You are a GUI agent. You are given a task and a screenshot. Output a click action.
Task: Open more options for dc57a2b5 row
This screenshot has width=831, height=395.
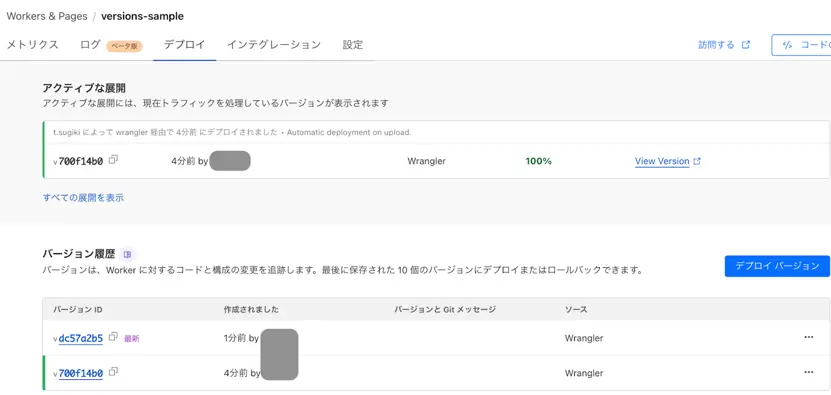pos(808,337)
